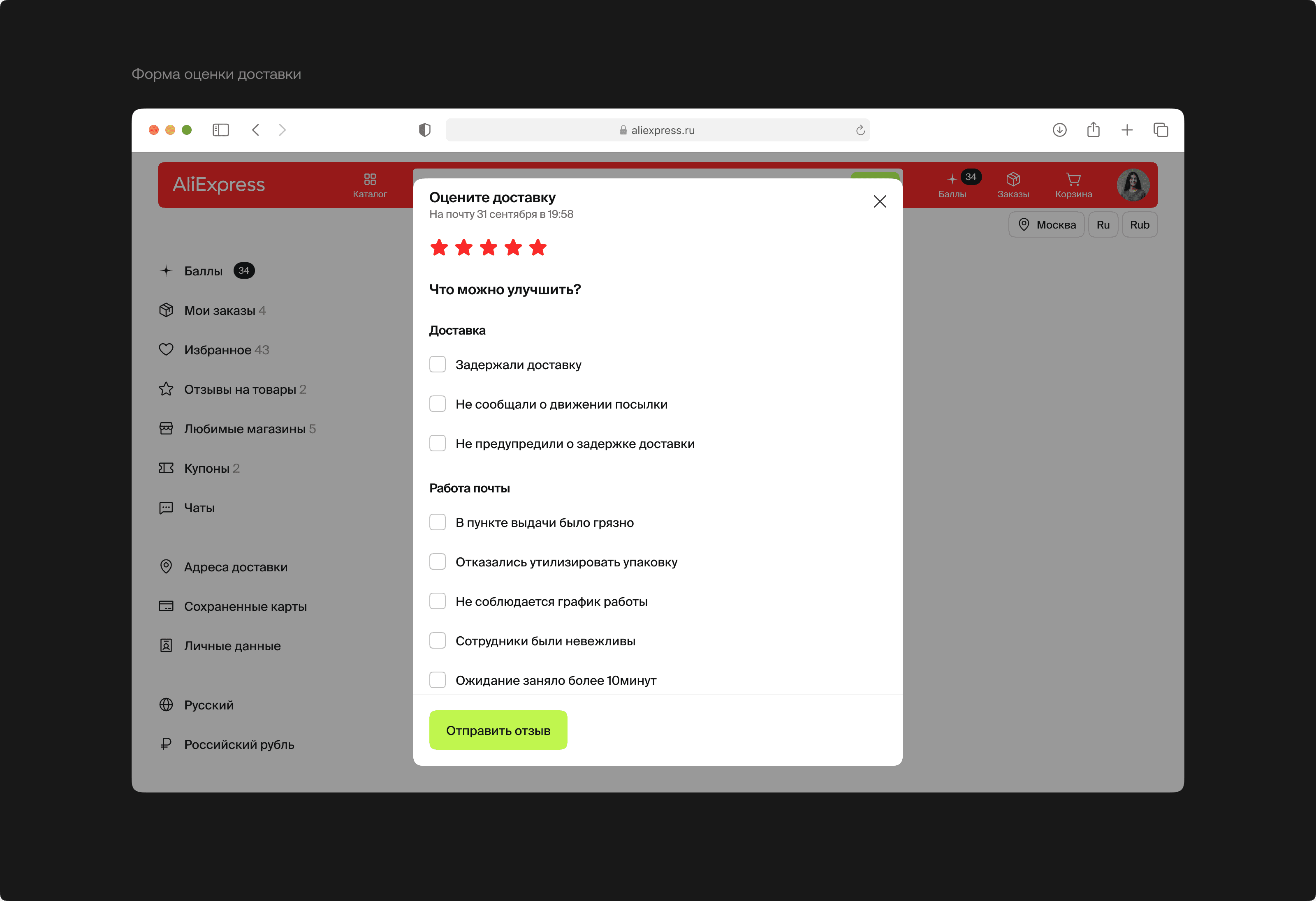The image size is (1316, 901).
Task: Open the user profile avatar
Action: point(1133,185)
